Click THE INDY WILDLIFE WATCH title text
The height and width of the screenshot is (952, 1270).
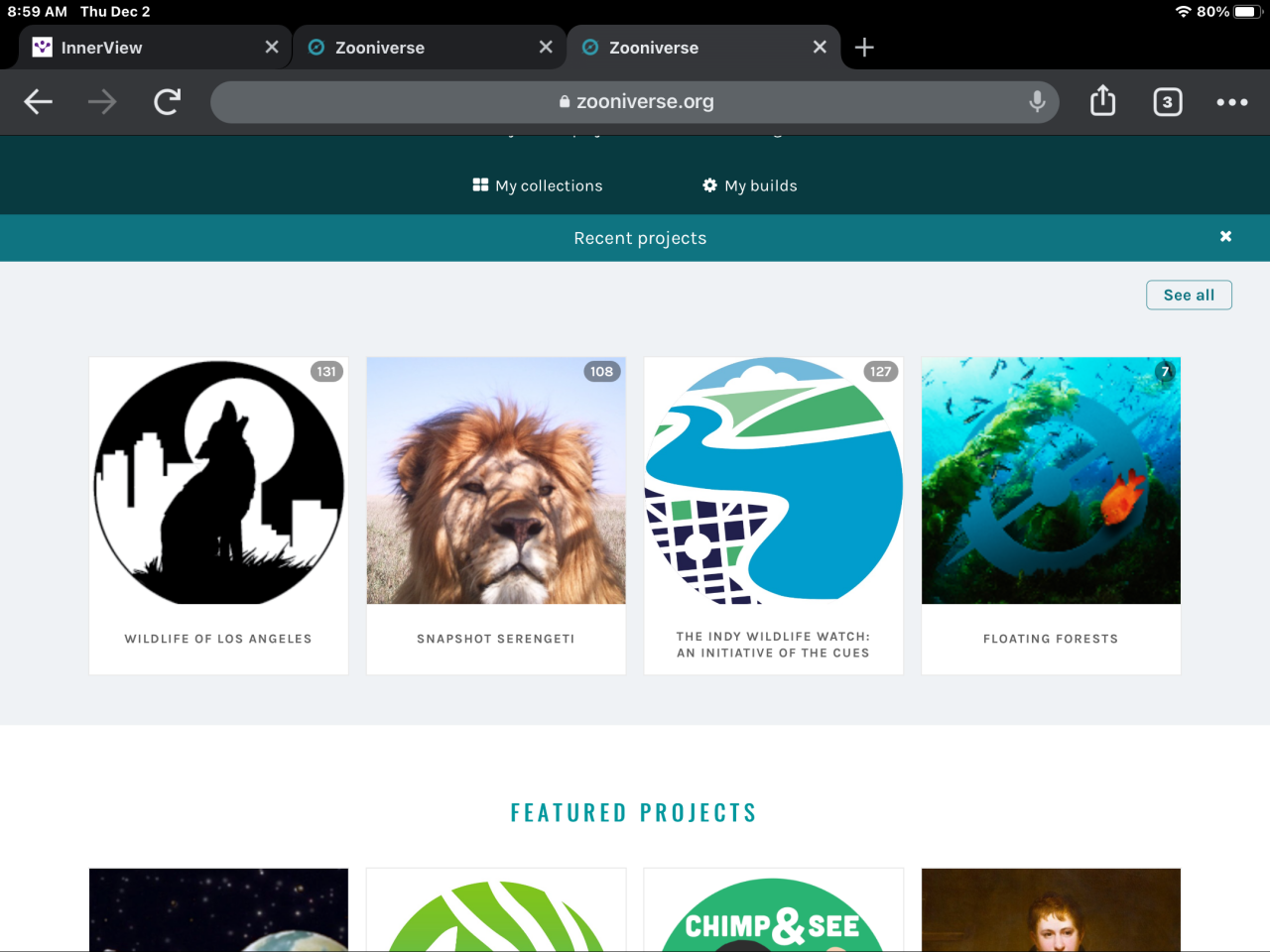[773, 645]
